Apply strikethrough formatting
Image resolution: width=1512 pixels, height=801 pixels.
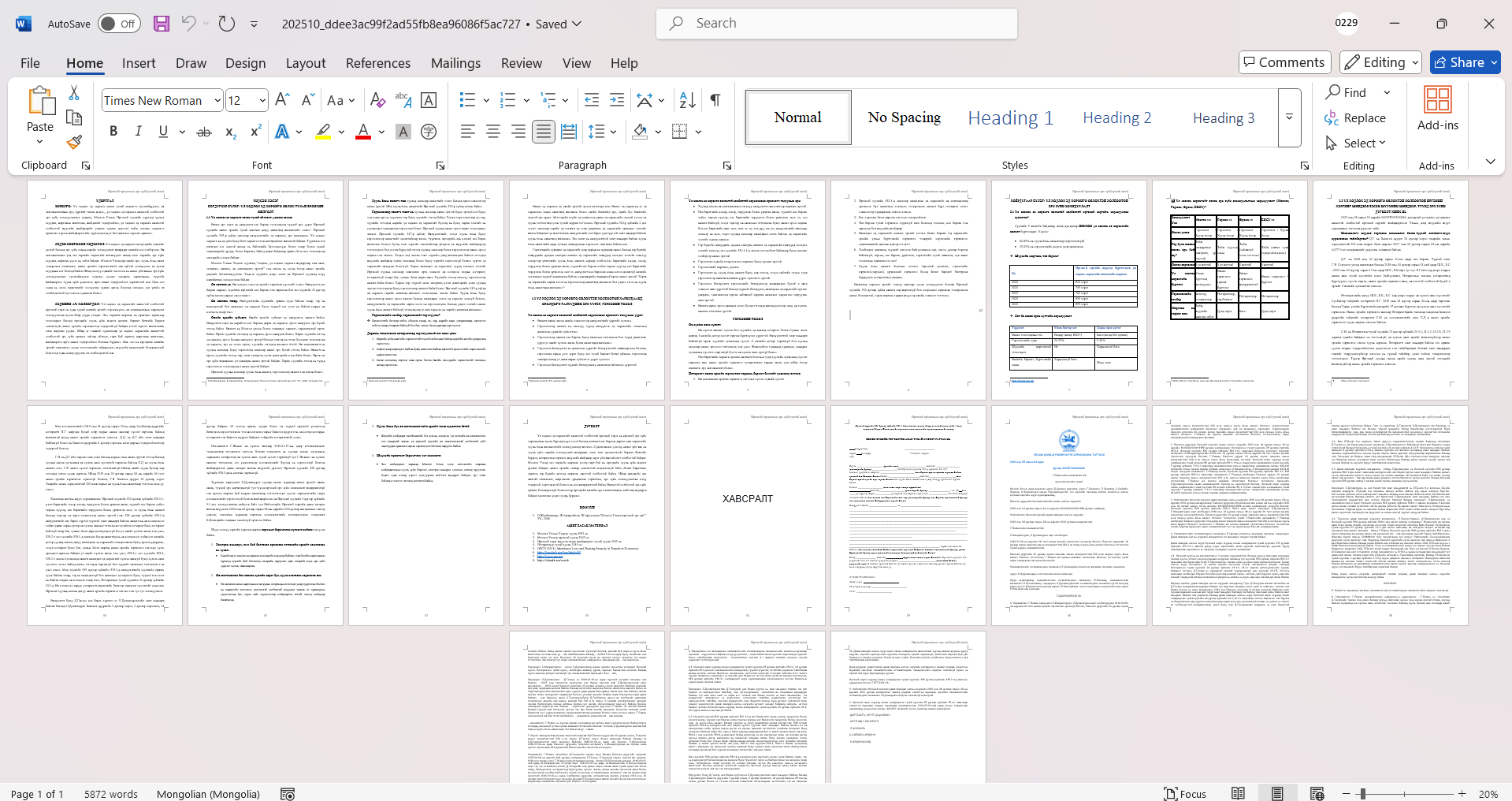coord(204,132)
